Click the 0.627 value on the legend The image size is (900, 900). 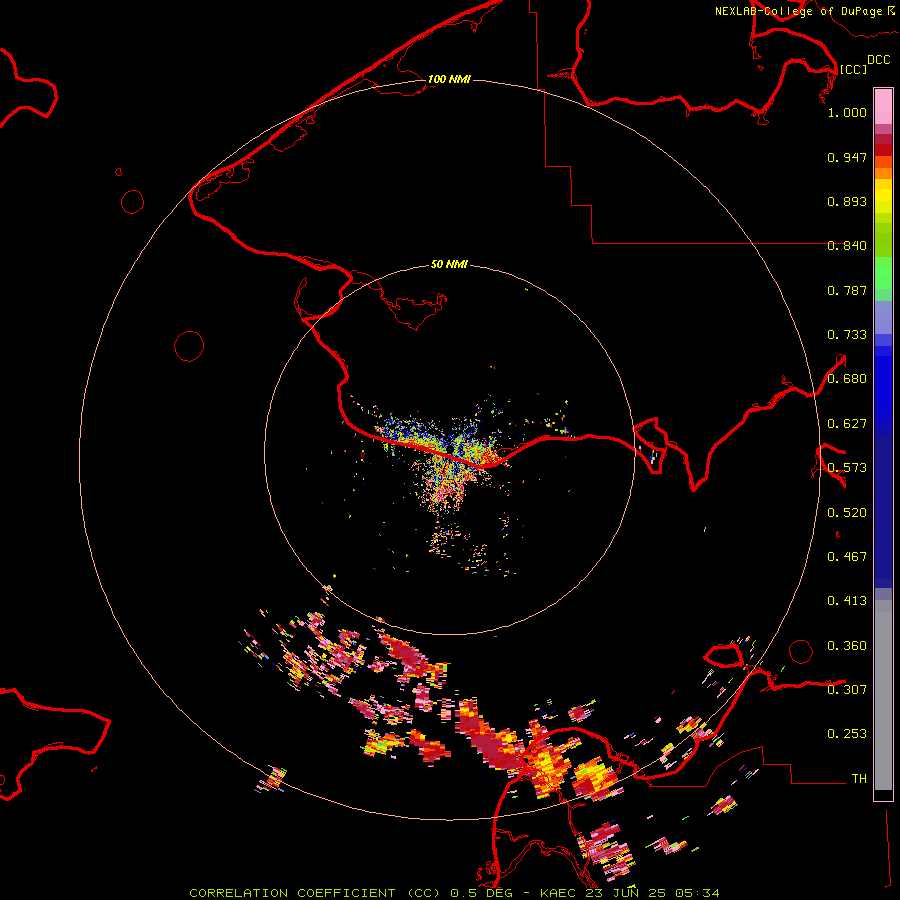tap(847, 424)
